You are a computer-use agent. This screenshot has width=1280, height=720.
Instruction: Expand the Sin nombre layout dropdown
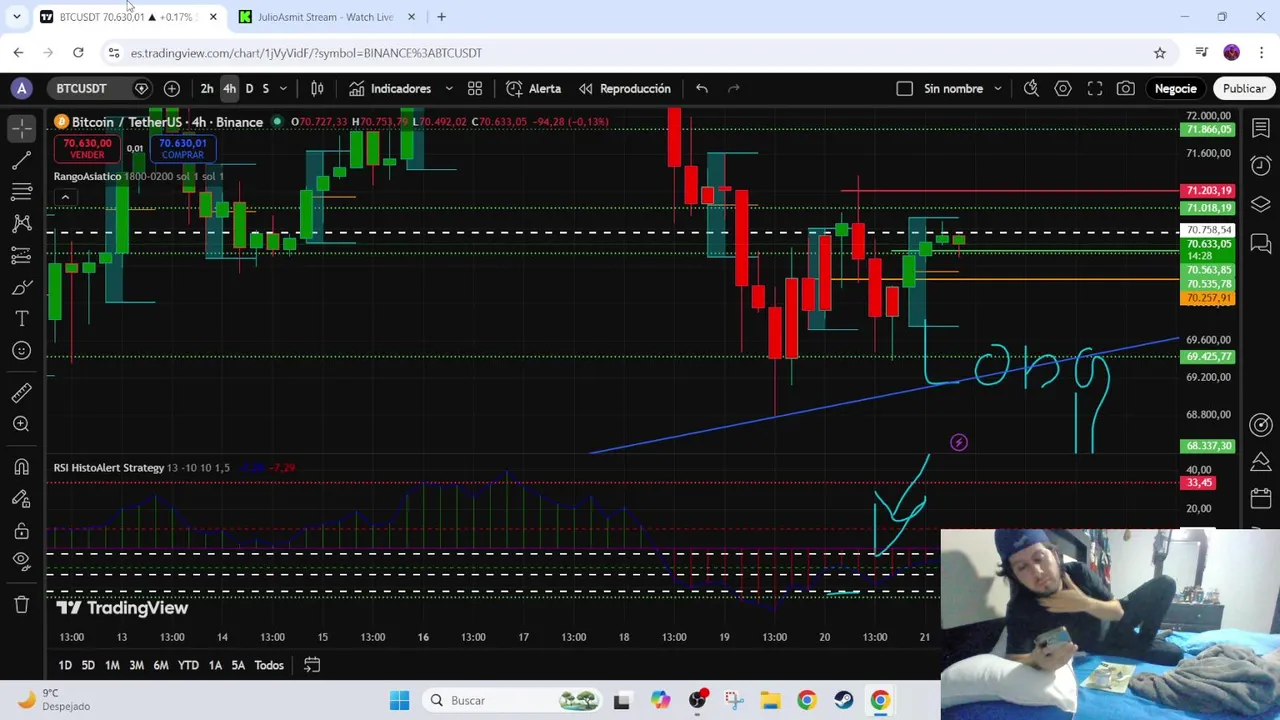click(x=997, y=89)
